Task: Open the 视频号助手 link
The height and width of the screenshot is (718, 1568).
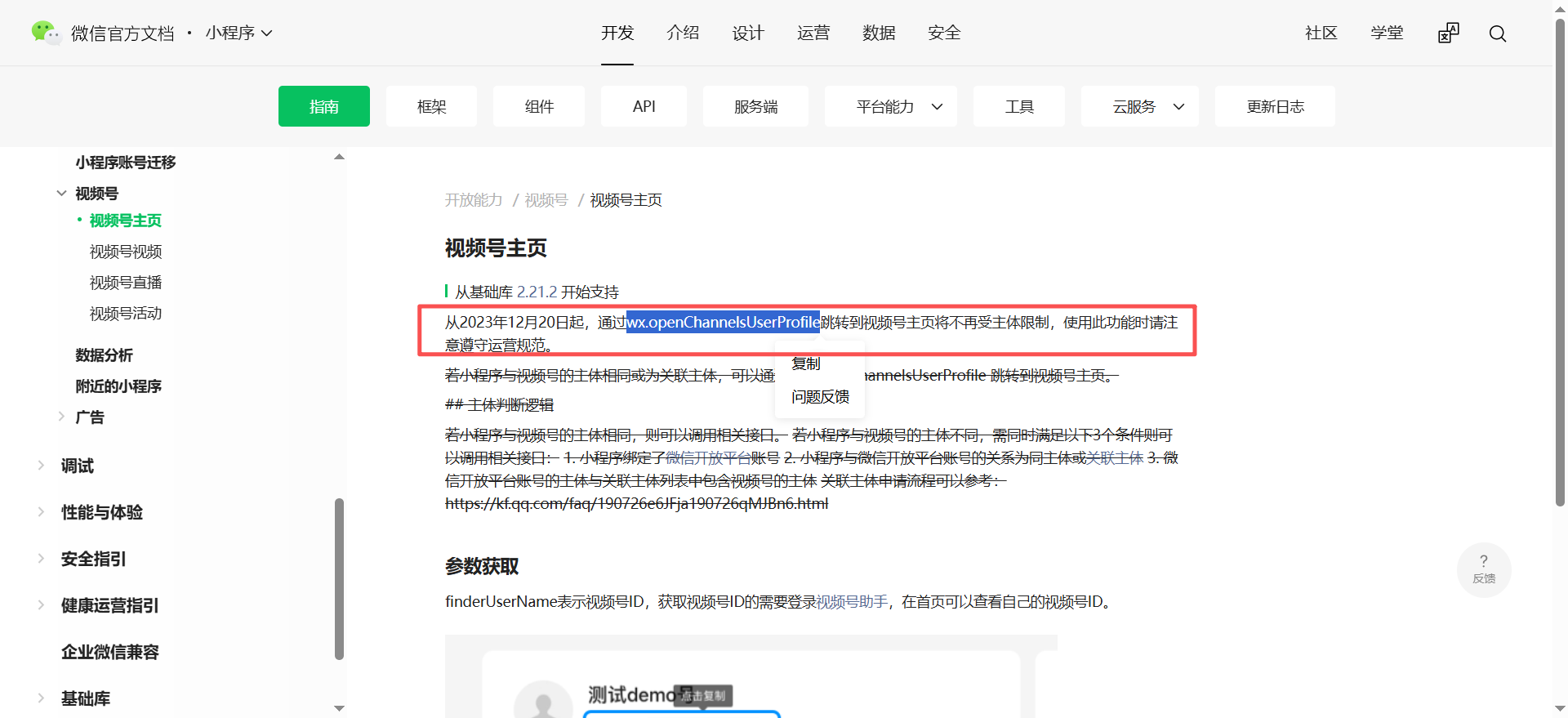Action: pos(852,602)
